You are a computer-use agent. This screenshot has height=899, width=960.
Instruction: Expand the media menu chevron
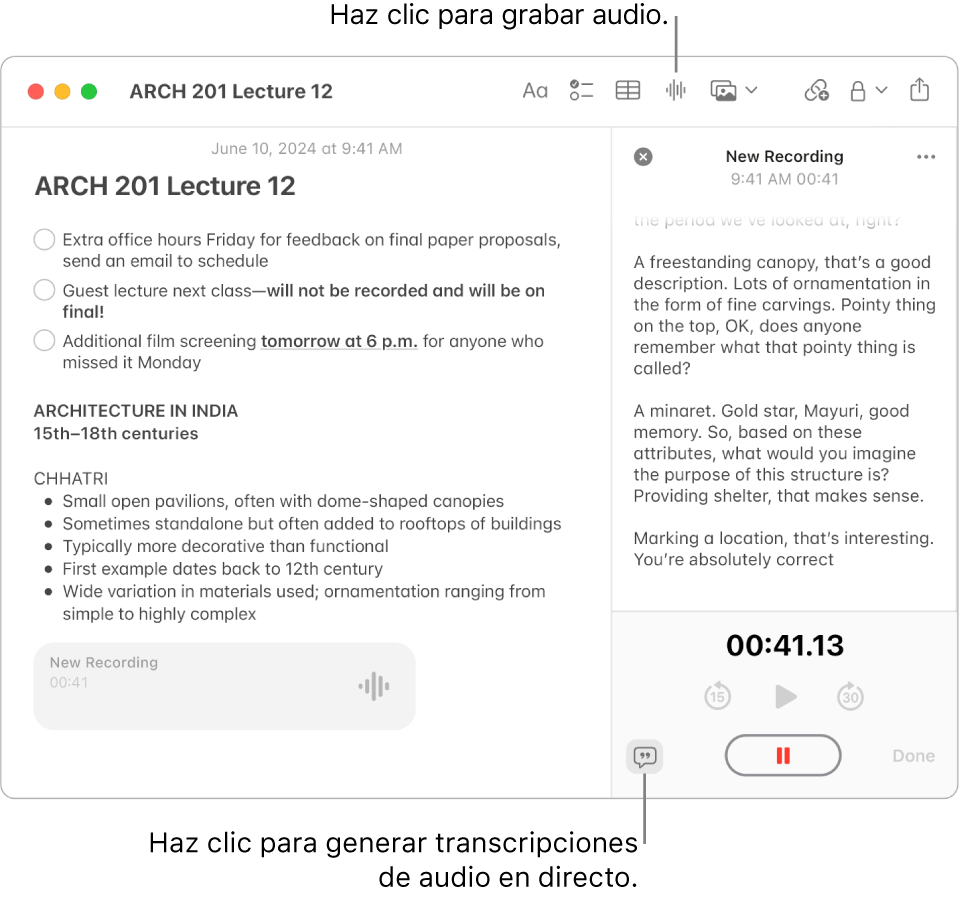tap(752, 90)
